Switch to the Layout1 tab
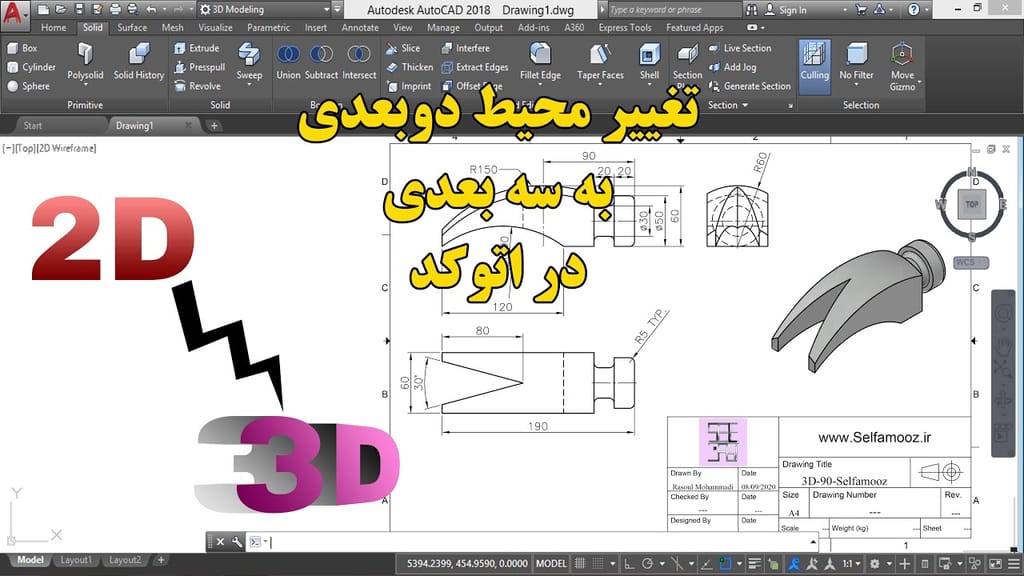Viewport: 1024px width, 576px height. coord(76,560)
